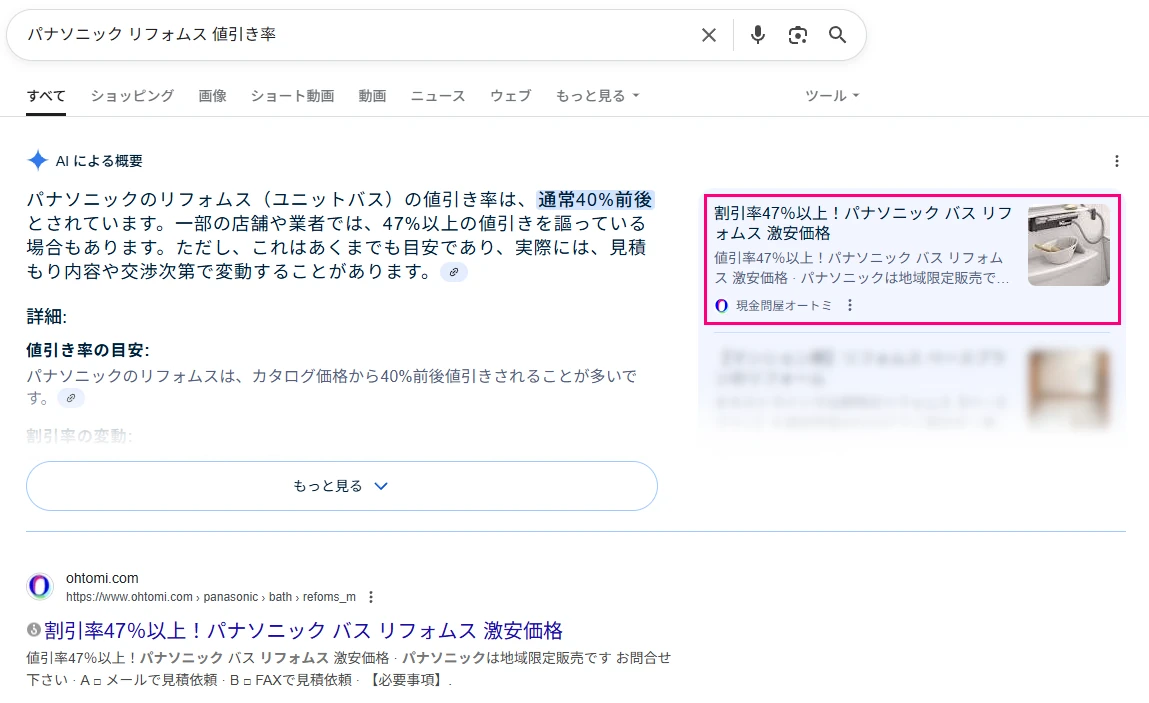Clear the search query with X icon
Viewport: 1149px width, 703px height.
(709, 35)
